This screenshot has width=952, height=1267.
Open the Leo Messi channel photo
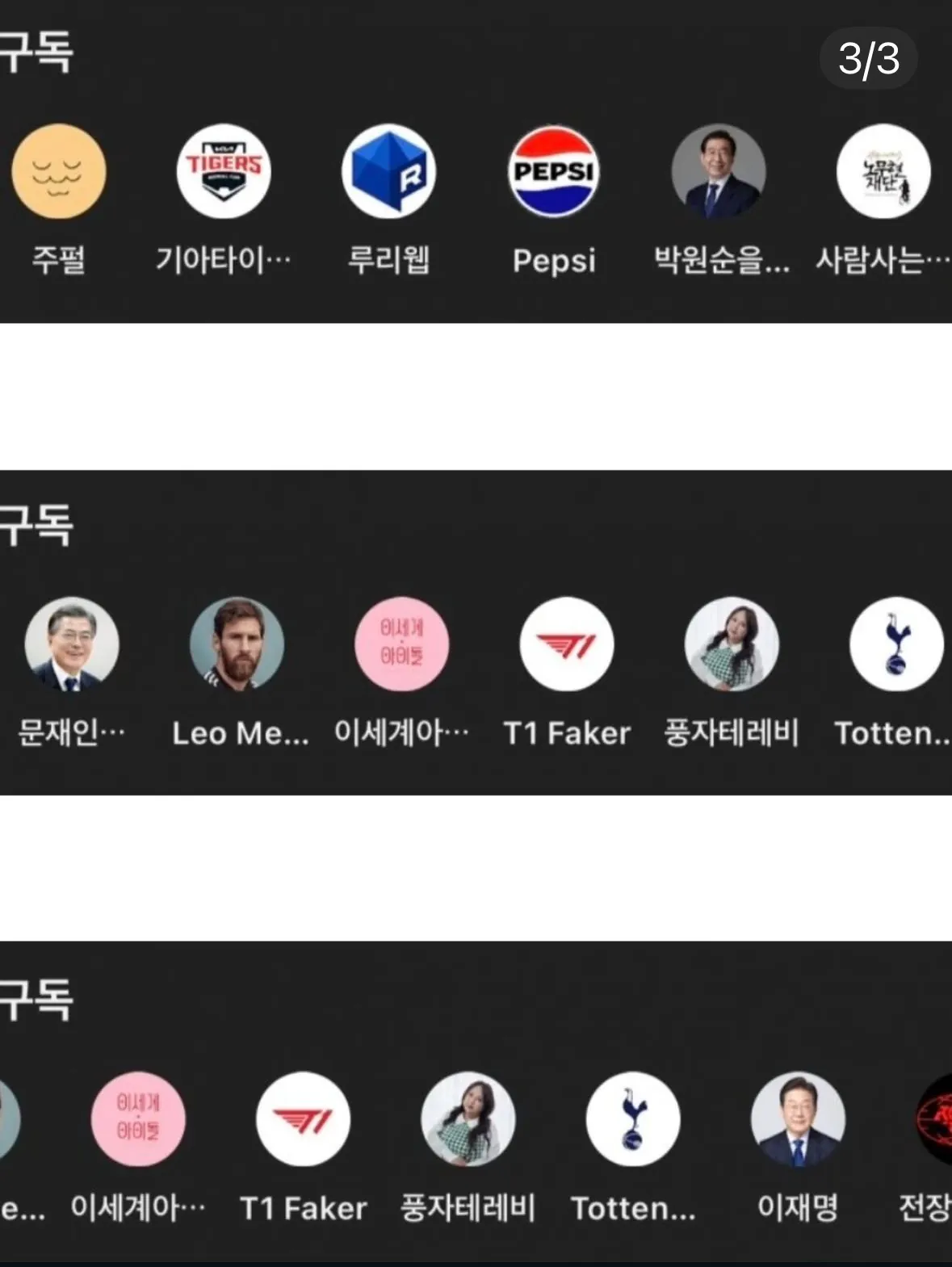coord(237,644)
